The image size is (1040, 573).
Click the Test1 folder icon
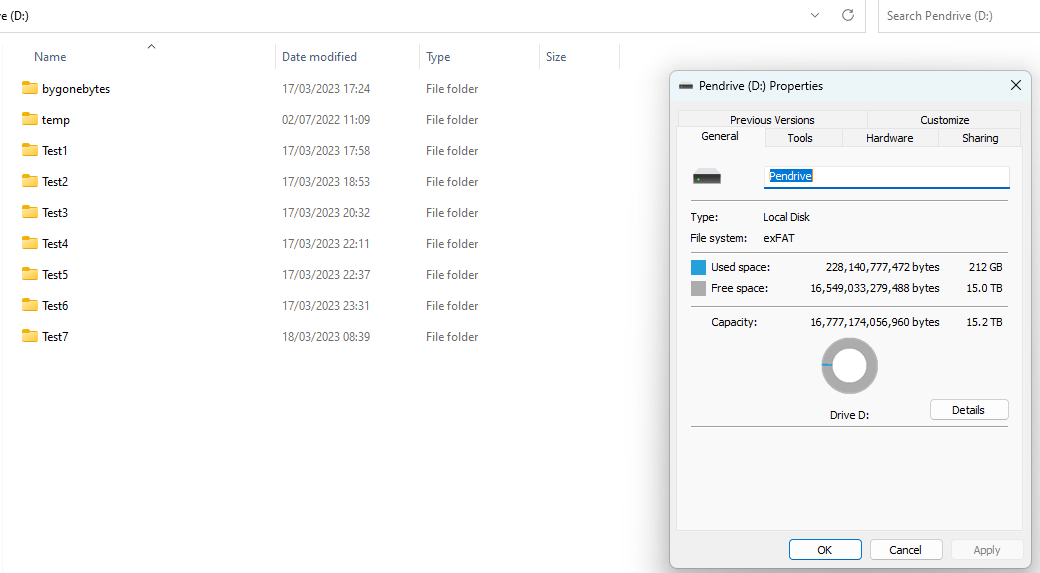click(29, 151)
